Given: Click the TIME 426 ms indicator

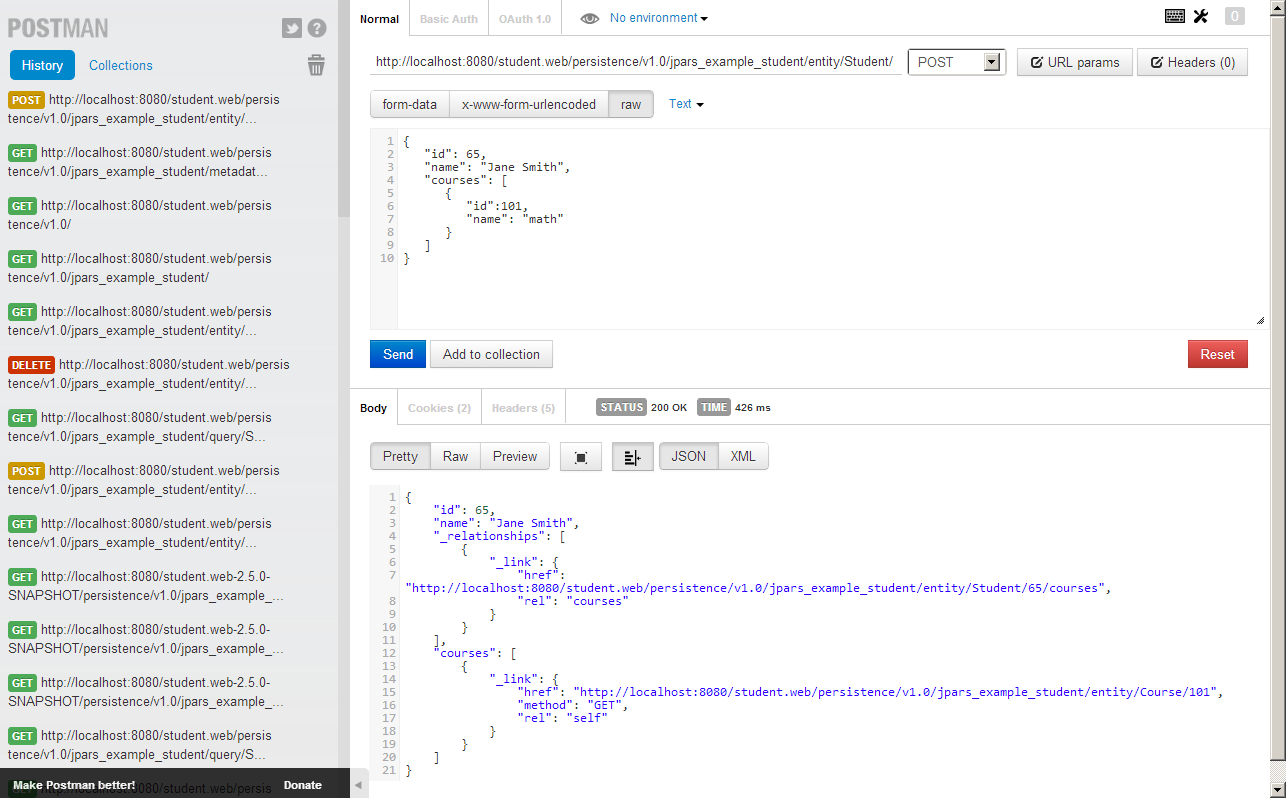Looking at the screenshot, I should point(733,408).
